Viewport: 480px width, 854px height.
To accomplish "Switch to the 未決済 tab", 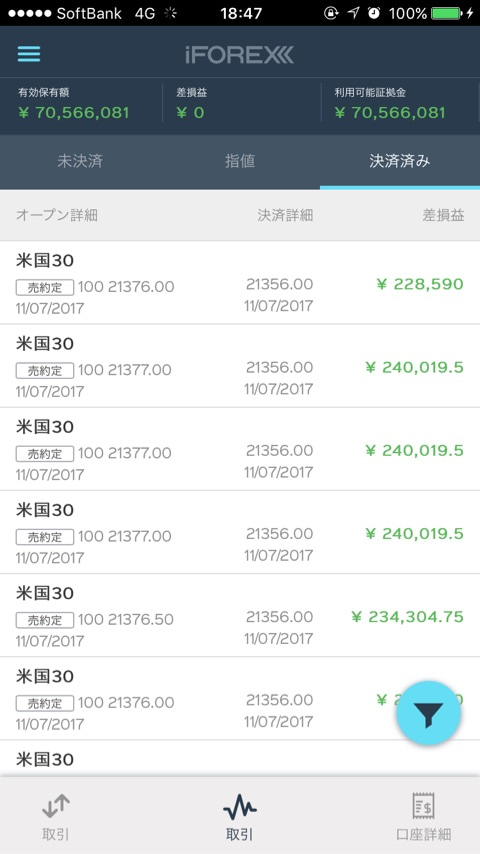I will click(x=80, y=161).
